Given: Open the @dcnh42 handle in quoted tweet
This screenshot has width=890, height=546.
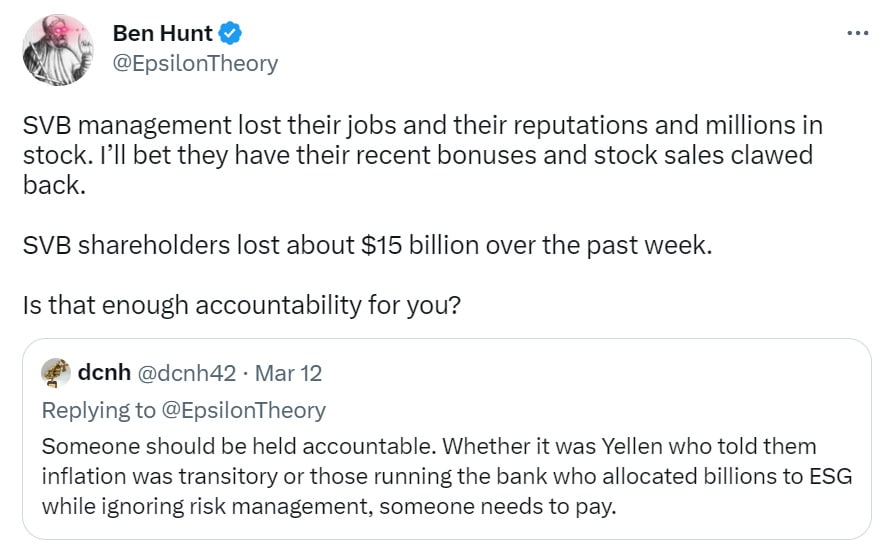Looking at the screenshot, I should [x=185, y=373].
